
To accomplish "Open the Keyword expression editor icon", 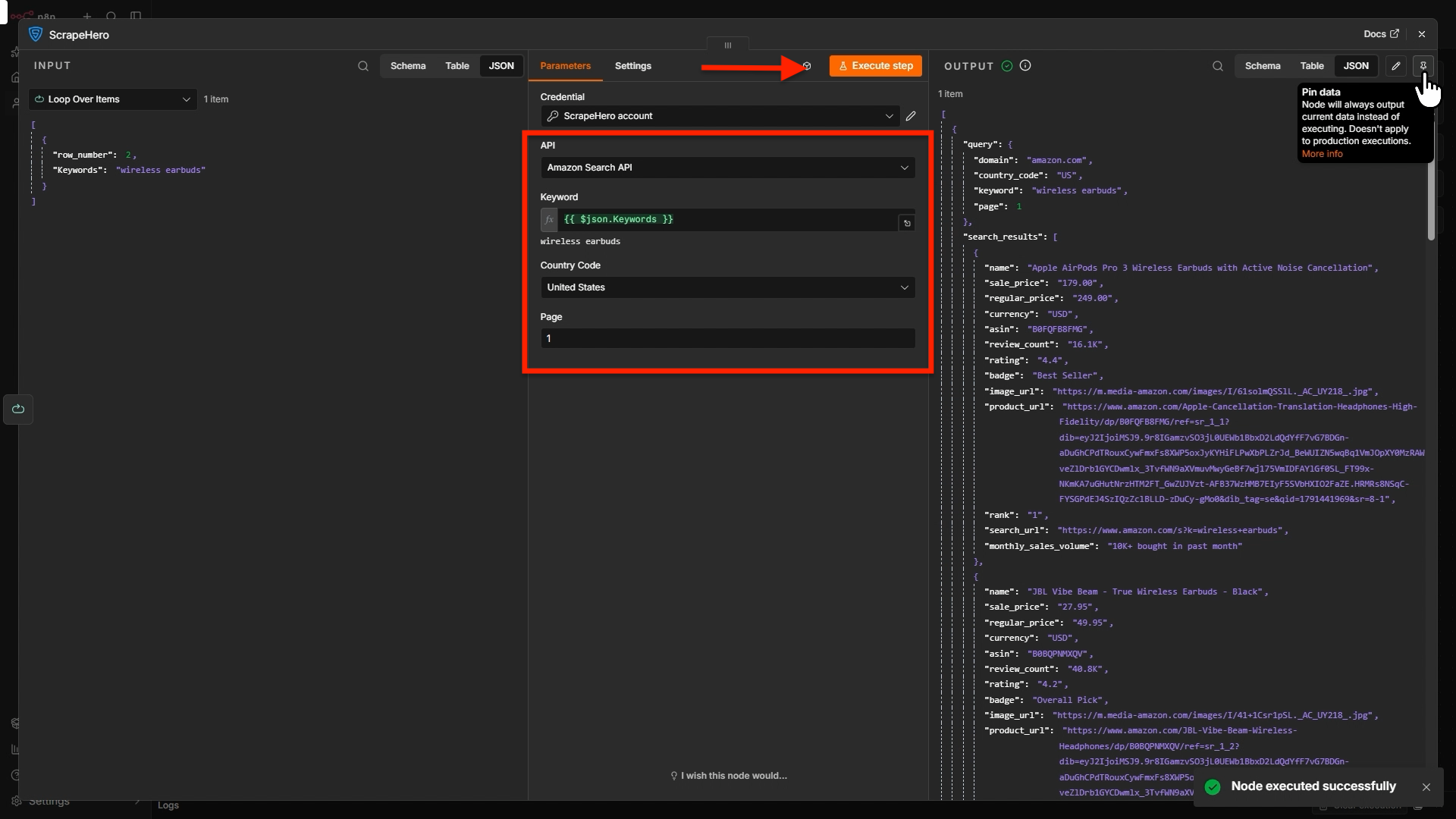I will click(906, 223).
